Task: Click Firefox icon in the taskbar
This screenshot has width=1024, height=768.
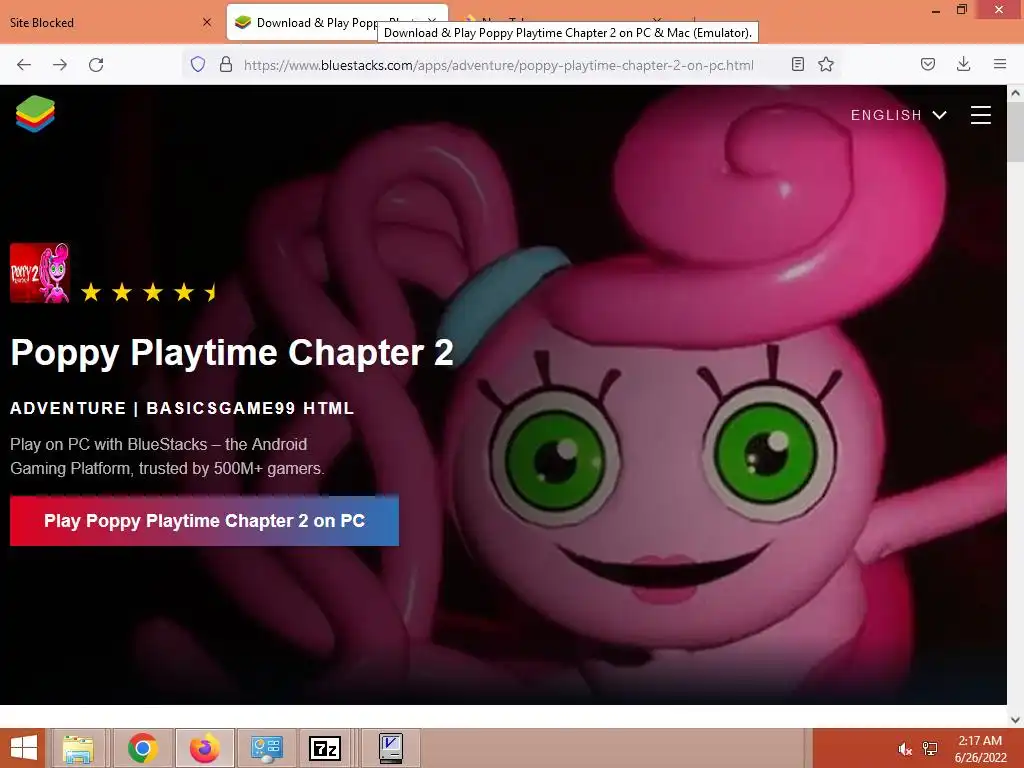Action: pyautogui.click(x=205, y=748)
